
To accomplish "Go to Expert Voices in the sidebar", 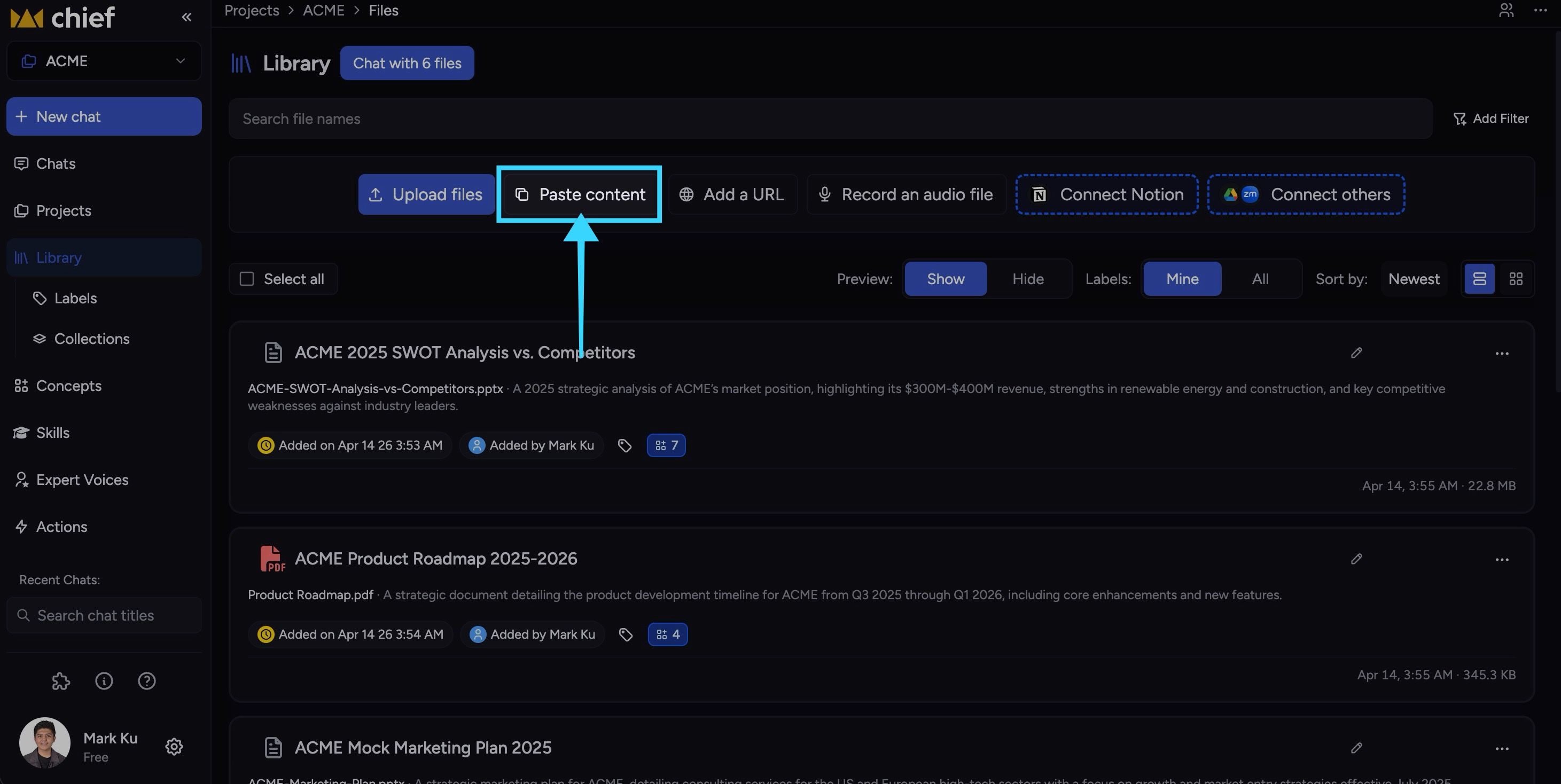I will (x=104, y=480).
